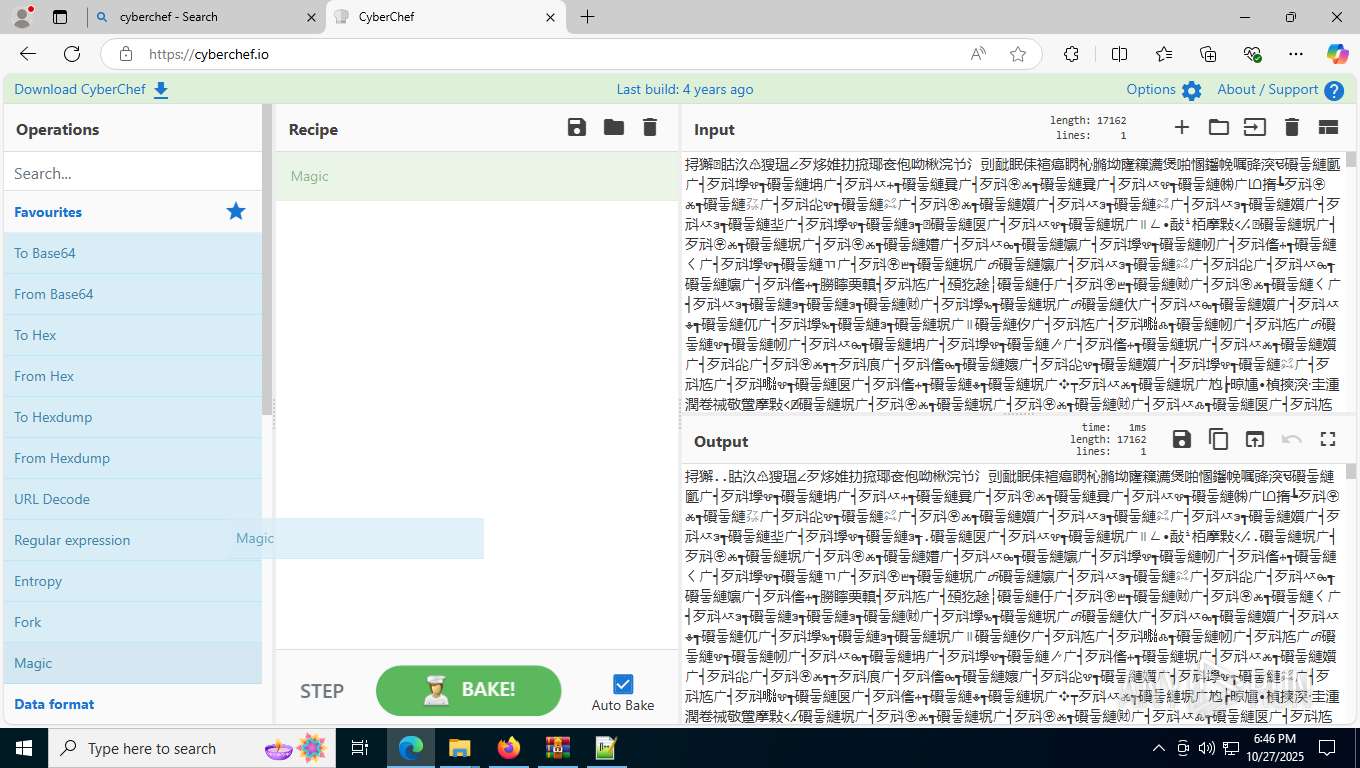Add a new input tab
Viewport: 1360px width, 768px height.
[1182, 127]
